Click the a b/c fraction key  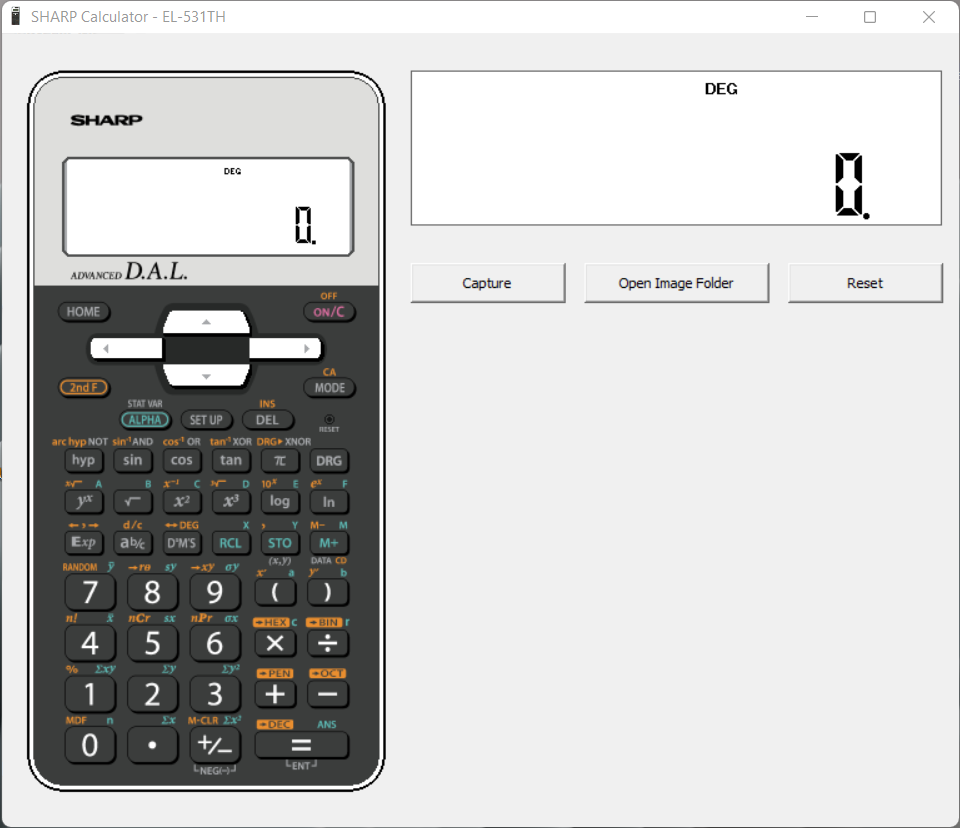point(133,543)
